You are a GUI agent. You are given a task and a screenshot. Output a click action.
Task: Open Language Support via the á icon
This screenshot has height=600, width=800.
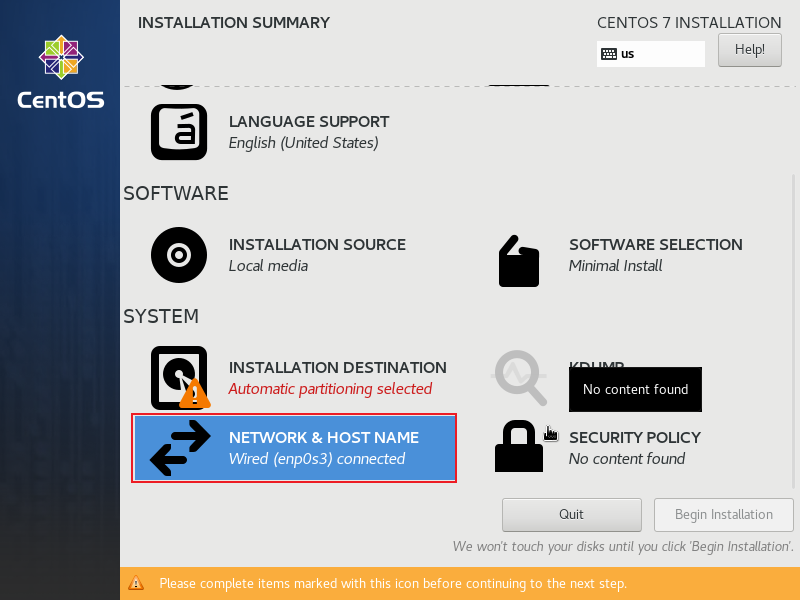[x=179, y=132]
